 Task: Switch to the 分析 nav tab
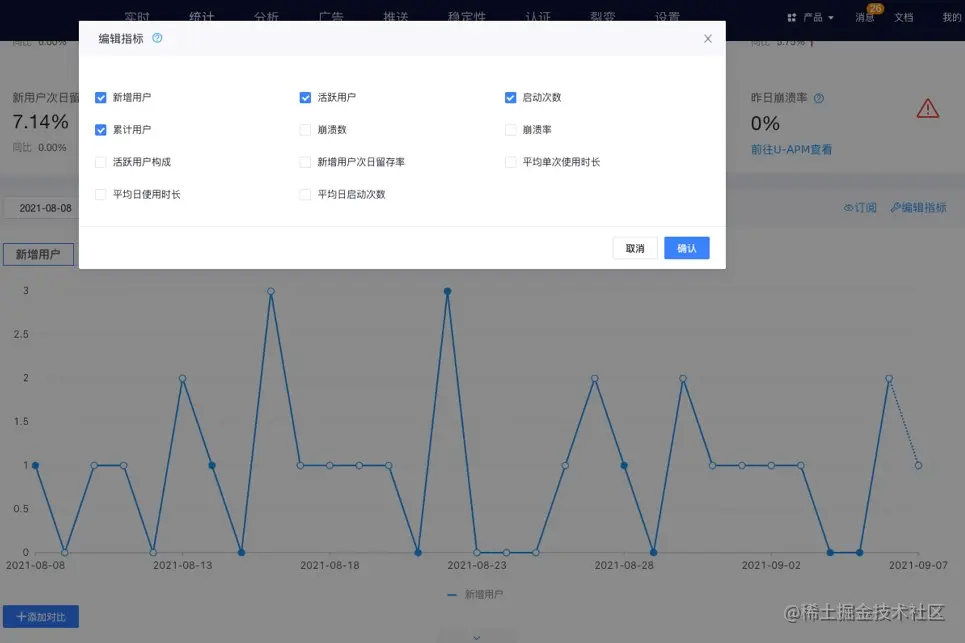[266, 16]
